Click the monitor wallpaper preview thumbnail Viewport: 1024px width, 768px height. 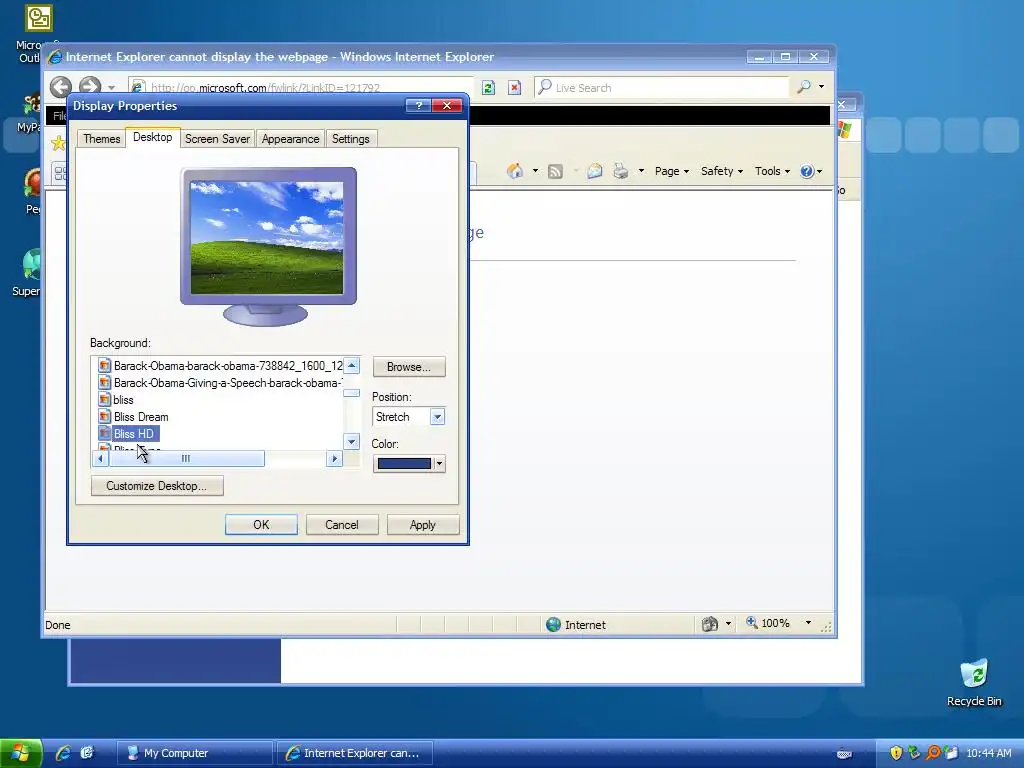[x=266, y=238]
